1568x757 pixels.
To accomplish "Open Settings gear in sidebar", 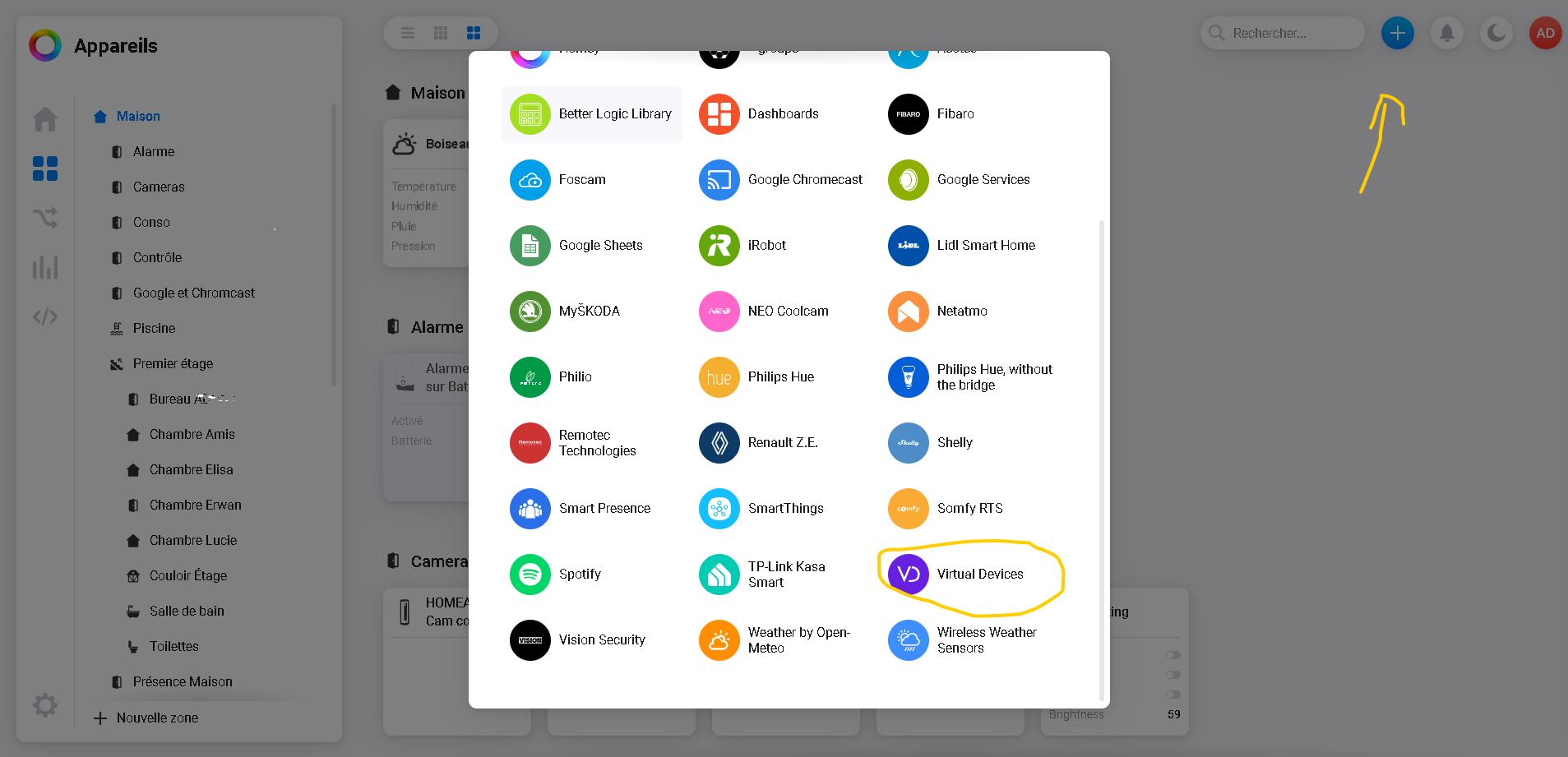I will [45, 704].
